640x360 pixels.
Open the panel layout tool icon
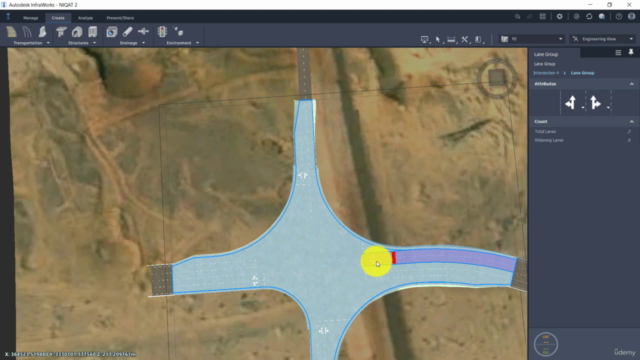pyautogui.click(x=478, y=40)
